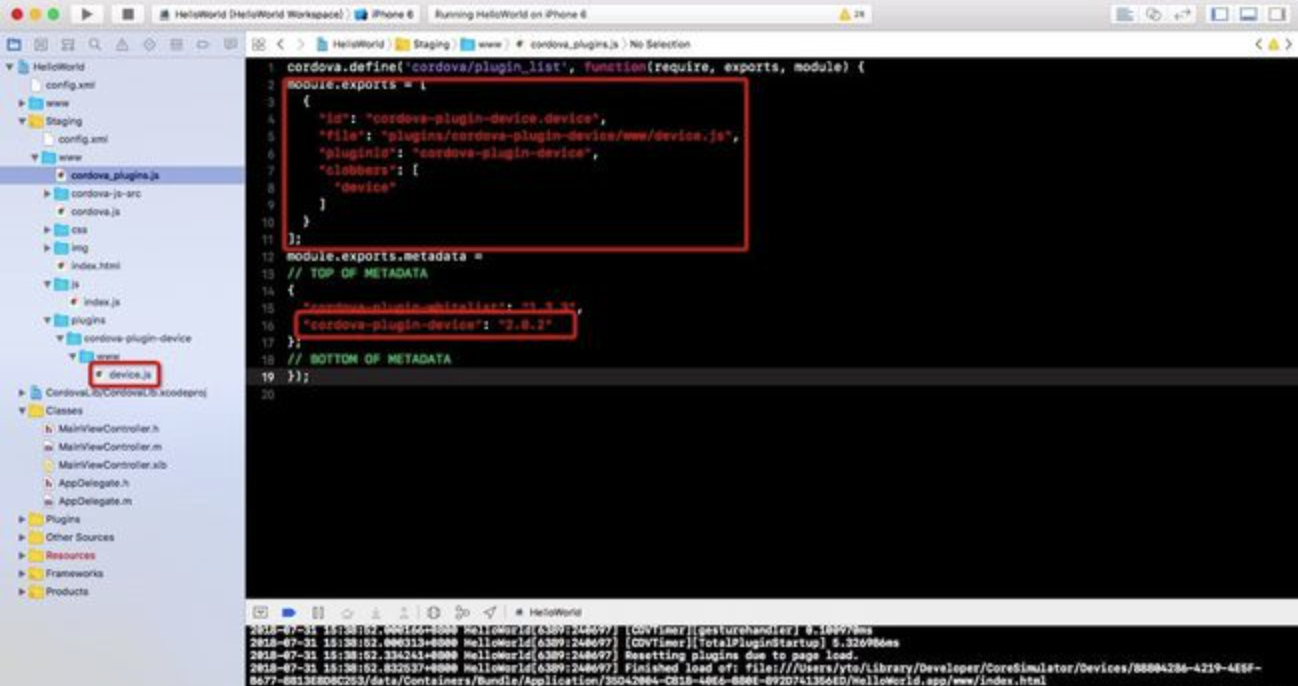Collapse the Staging folder
This screenshot has height=686, width=1298.
[22, 121]
